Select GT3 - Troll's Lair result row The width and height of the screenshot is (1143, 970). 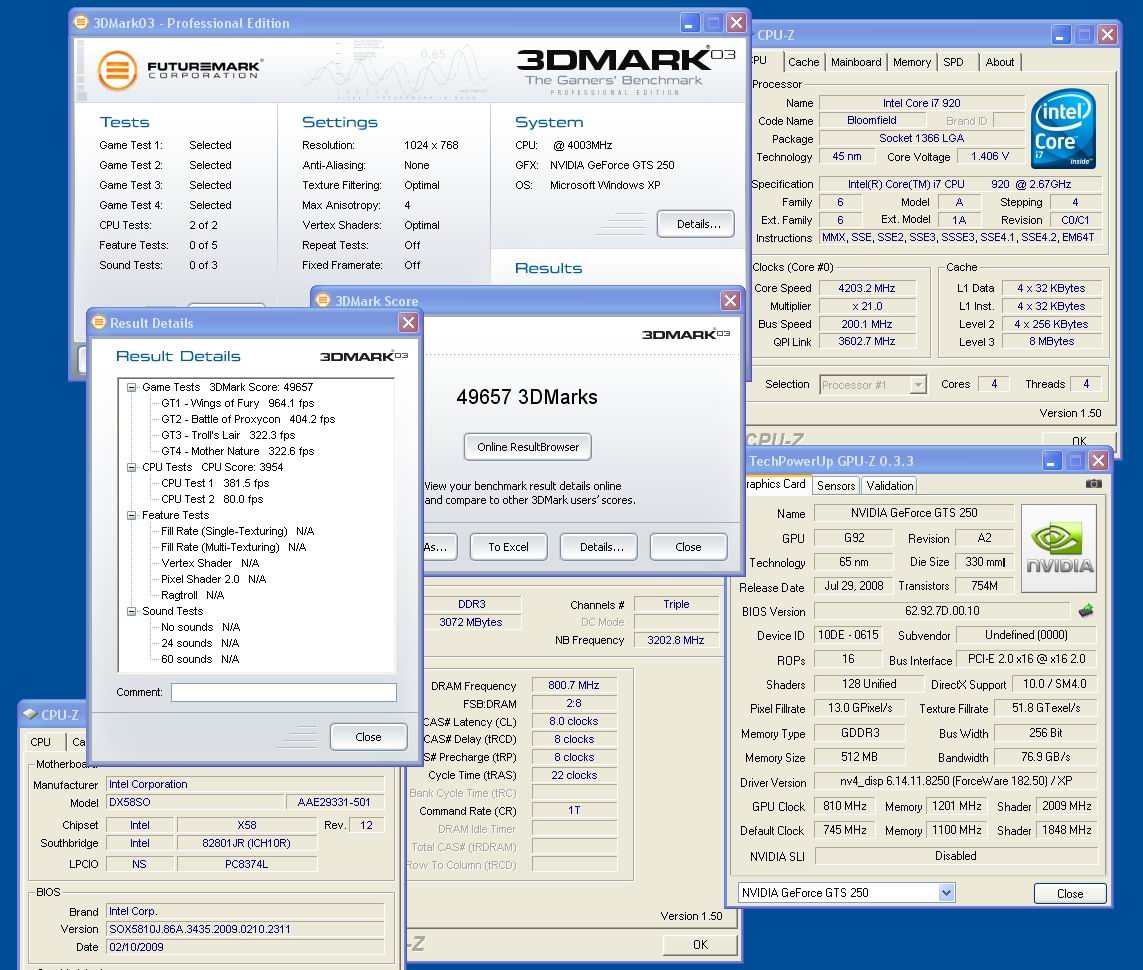coord(228,435)
